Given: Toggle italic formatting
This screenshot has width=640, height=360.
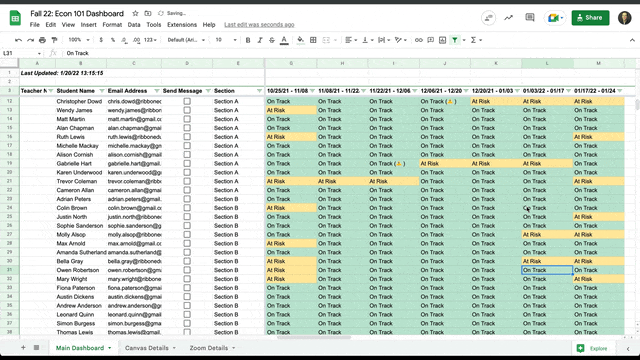Looking at the screenshot, I should point(260,40).
